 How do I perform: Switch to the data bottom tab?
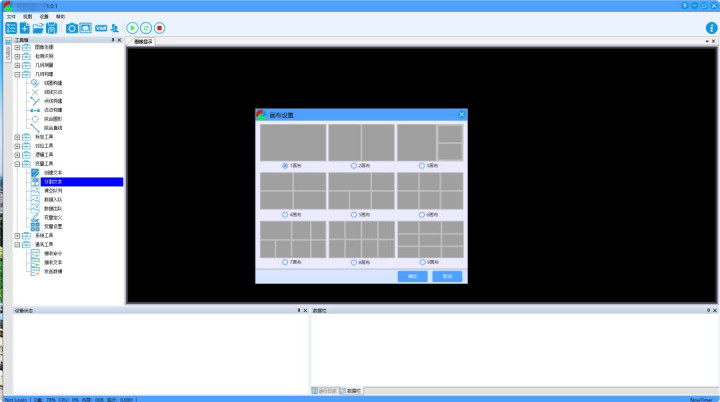click(x=351, y=391)
